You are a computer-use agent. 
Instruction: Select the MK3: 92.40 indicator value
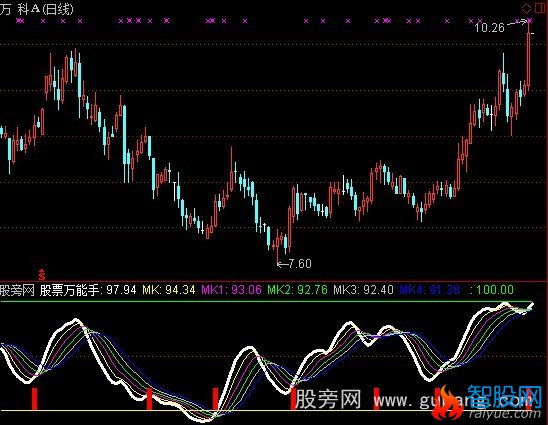pyautogui.click(x=363, y=290)
